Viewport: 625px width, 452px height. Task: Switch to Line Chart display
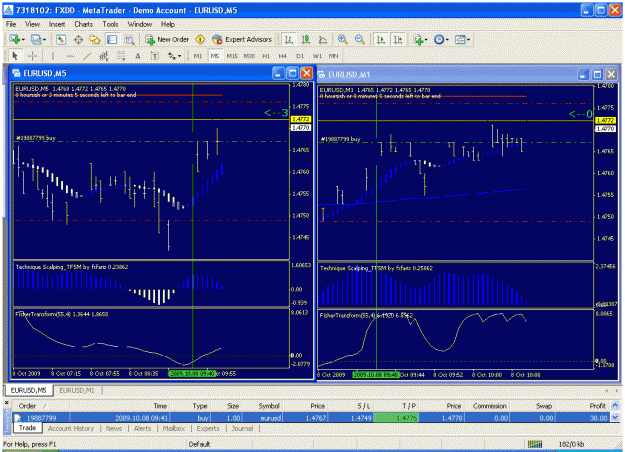coord(323,39)
